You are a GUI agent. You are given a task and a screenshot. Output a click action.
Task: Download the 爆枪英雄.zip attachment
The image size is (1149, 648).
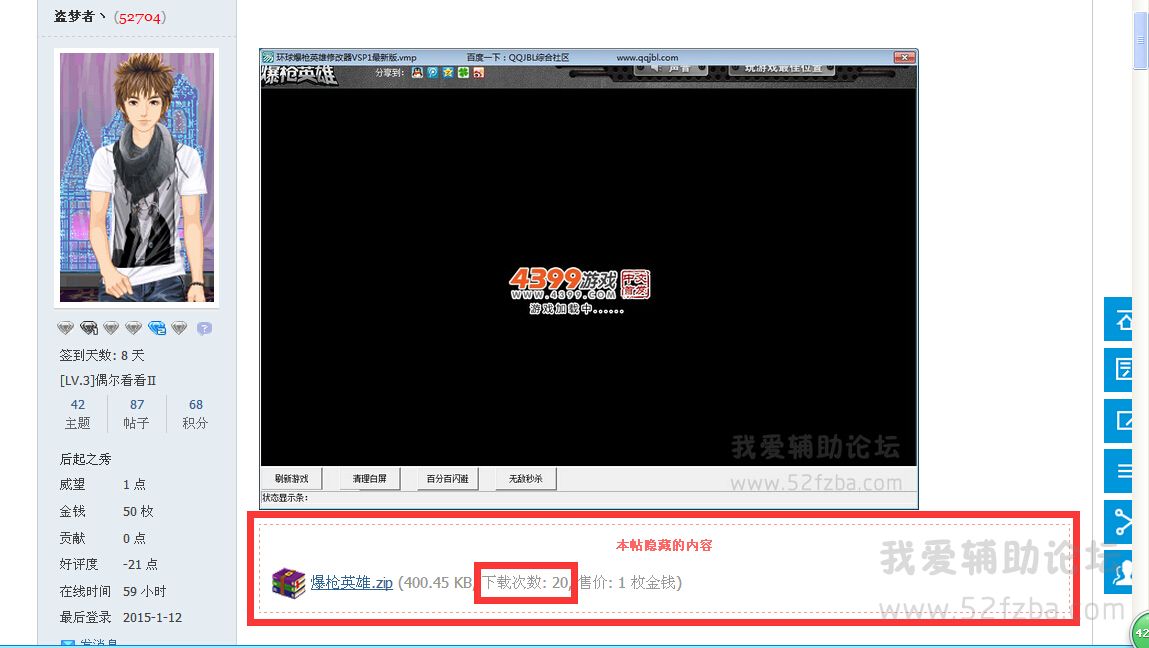click(x=352, y=583)
